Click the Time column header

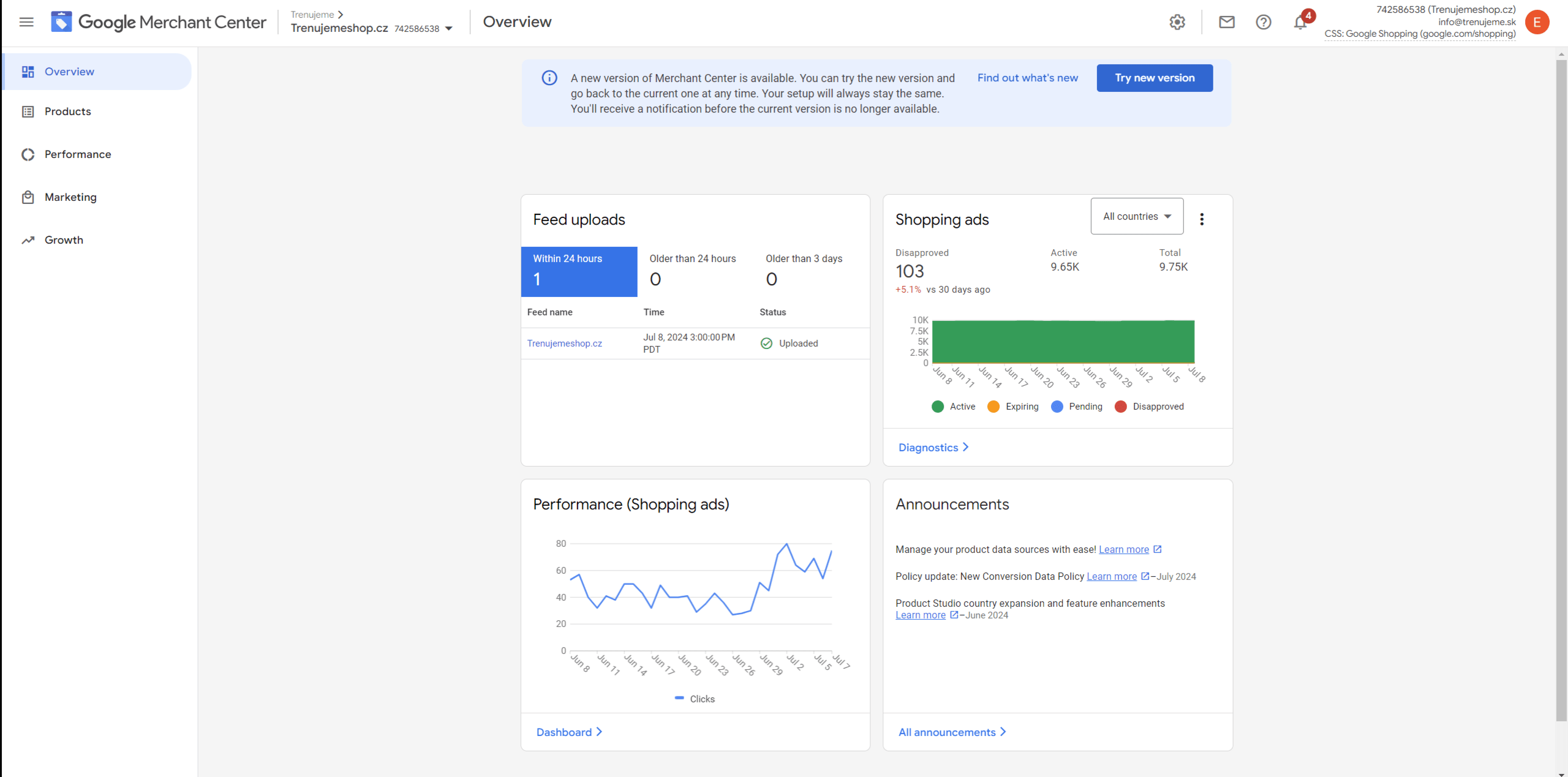(654, 312)
